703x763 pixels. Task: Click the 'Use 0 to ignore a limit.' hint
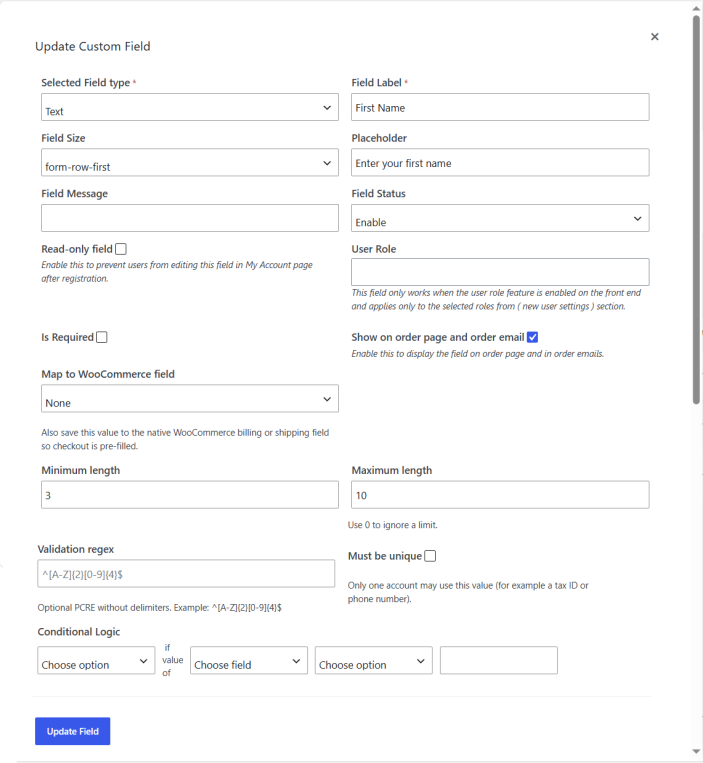[393, 525]
